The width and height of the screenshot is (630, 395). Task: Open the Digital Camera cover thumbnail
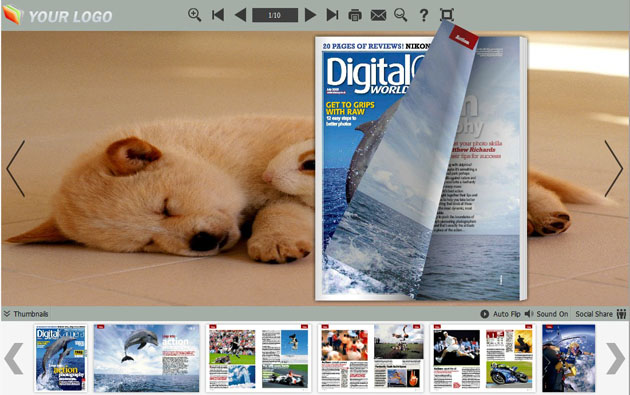(x=61, y=358)
